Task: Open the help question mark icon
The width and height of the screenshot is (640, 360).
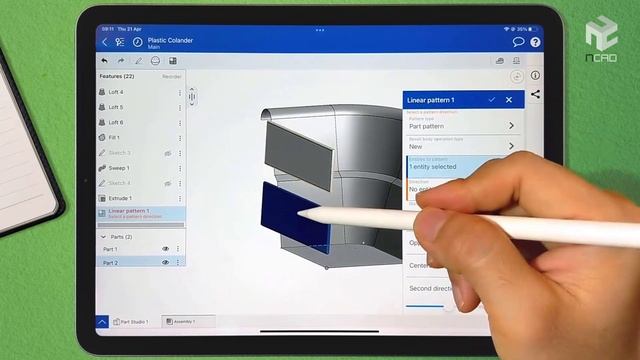Action: 535,42
